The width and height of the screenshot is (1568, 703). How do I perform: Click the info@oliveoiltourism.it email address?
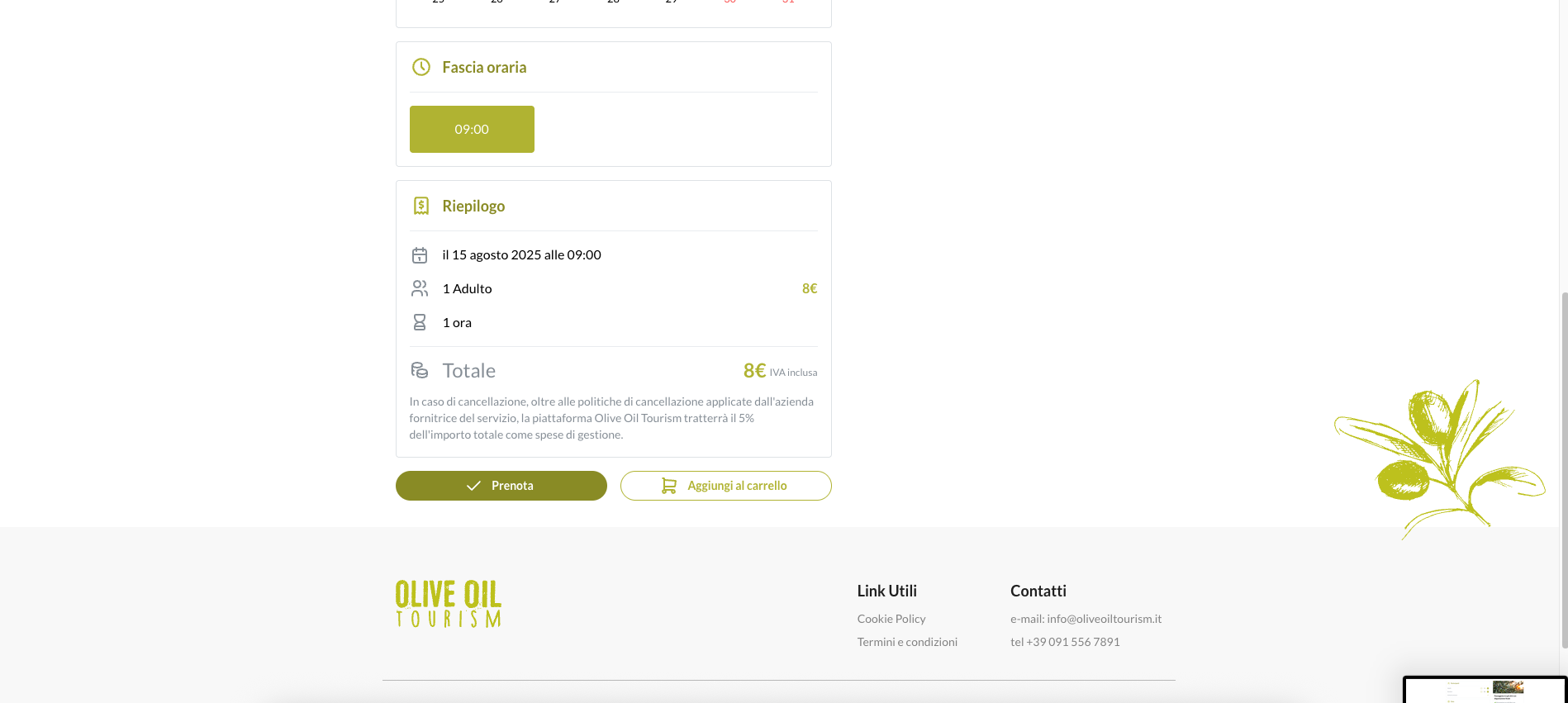[x=1104, y=619]
